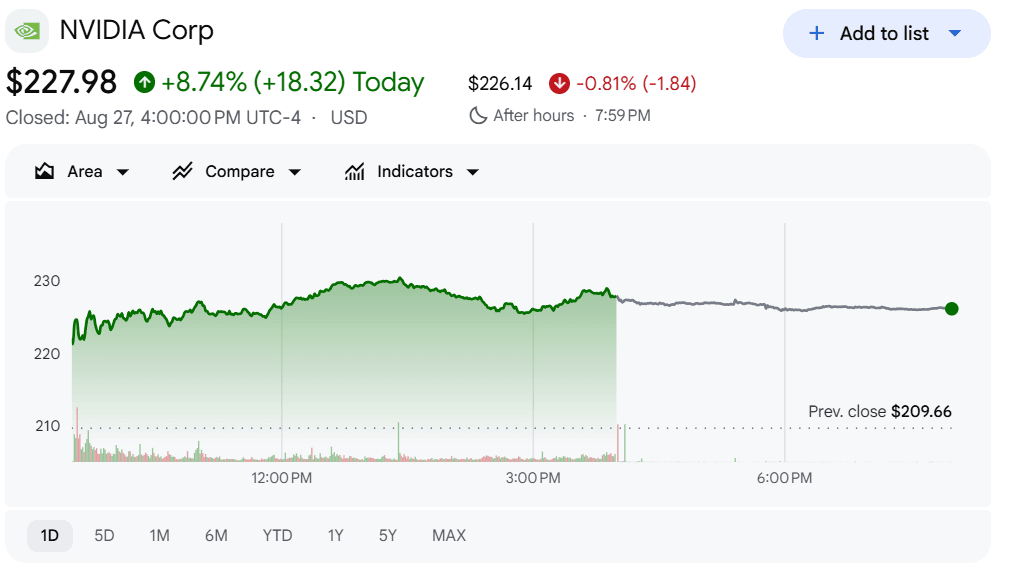Screen dimensions: 1010x580
Task: Click the Compare lines icon
Action: (182, 171)
